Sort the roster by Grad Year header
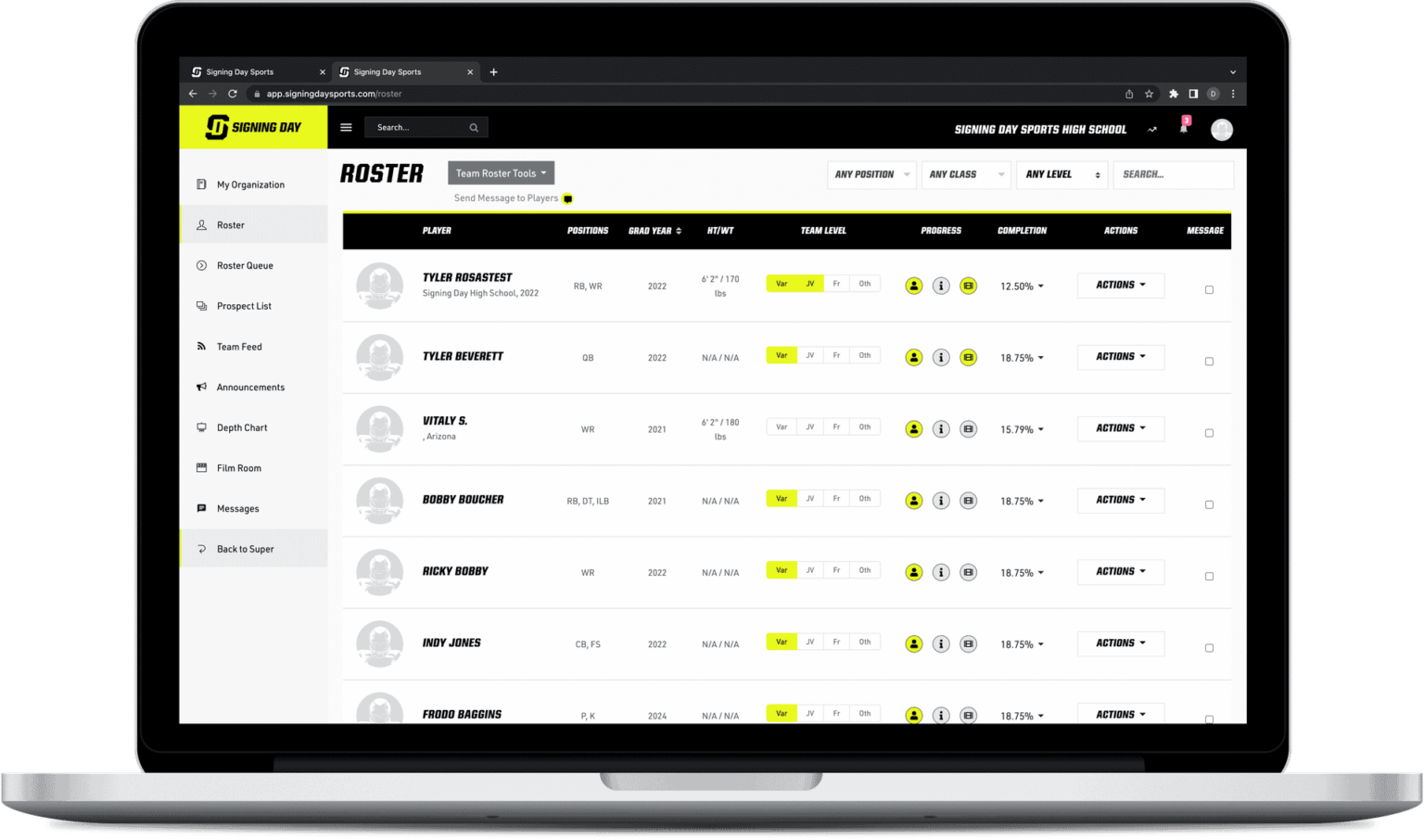Screen dimensions: 1424x840 655,231
